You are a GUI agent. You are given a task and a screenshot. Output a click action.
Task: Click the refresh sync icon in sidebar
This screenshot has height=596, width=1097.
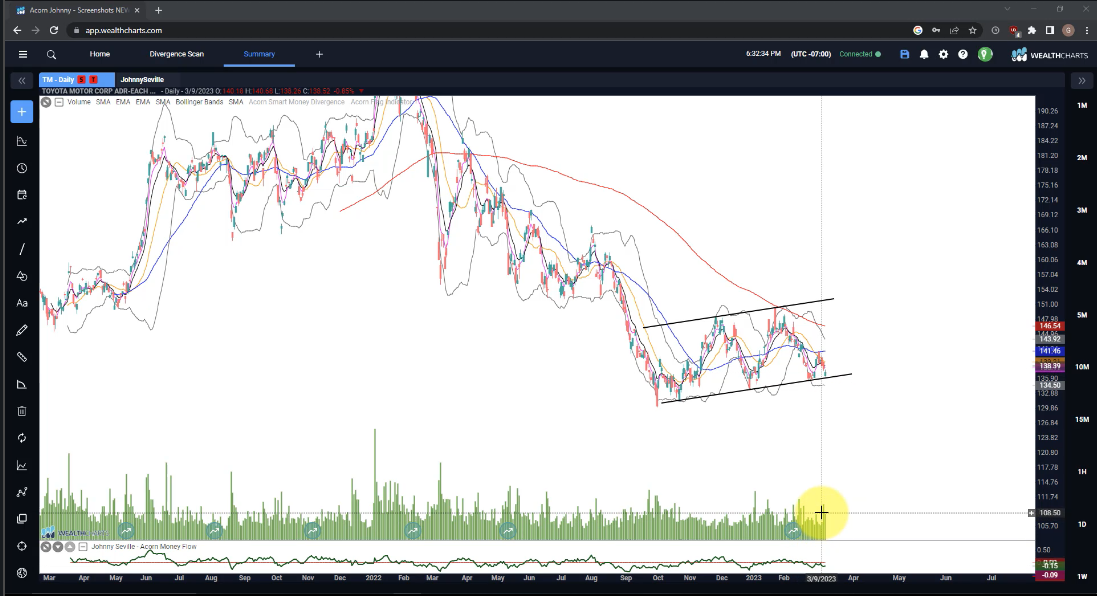[22, 438]
